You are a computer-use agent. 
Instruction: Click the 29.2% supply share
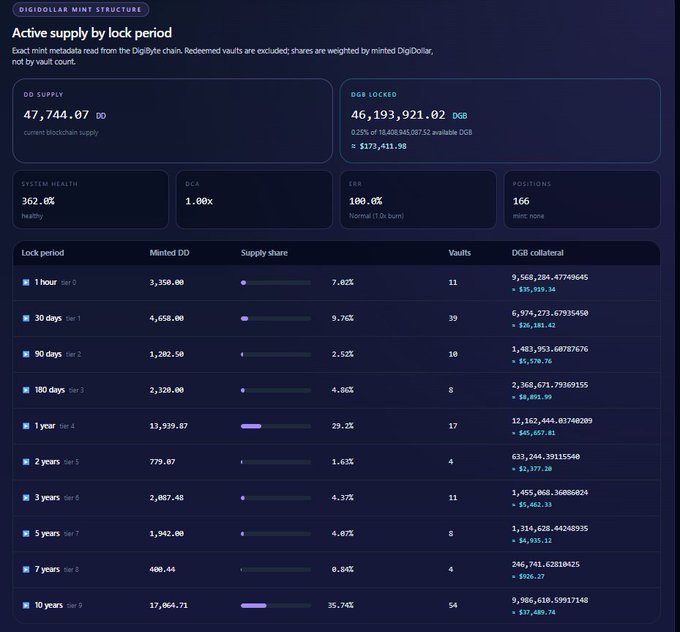343,426
